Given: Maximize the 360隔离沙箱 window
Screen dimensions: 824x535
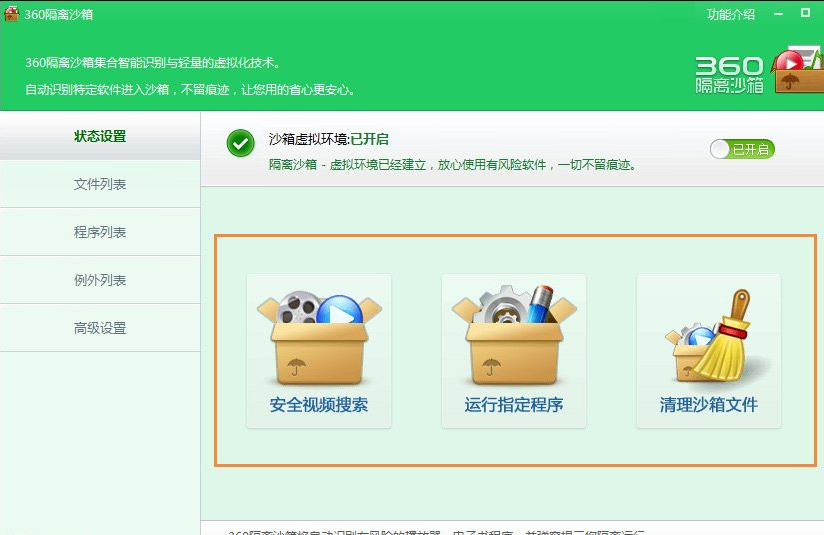Looking at the screenshot, I should pos(805,13).
